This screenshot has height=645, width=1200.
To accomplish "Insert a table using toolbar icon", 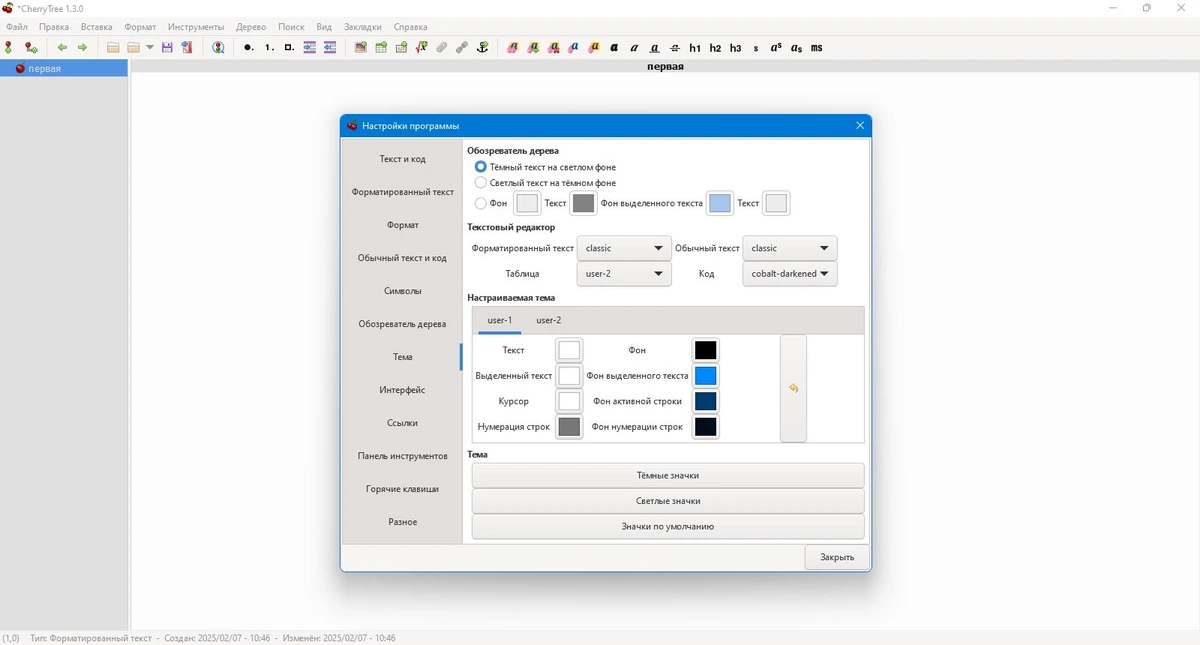I will click(381, 47).
